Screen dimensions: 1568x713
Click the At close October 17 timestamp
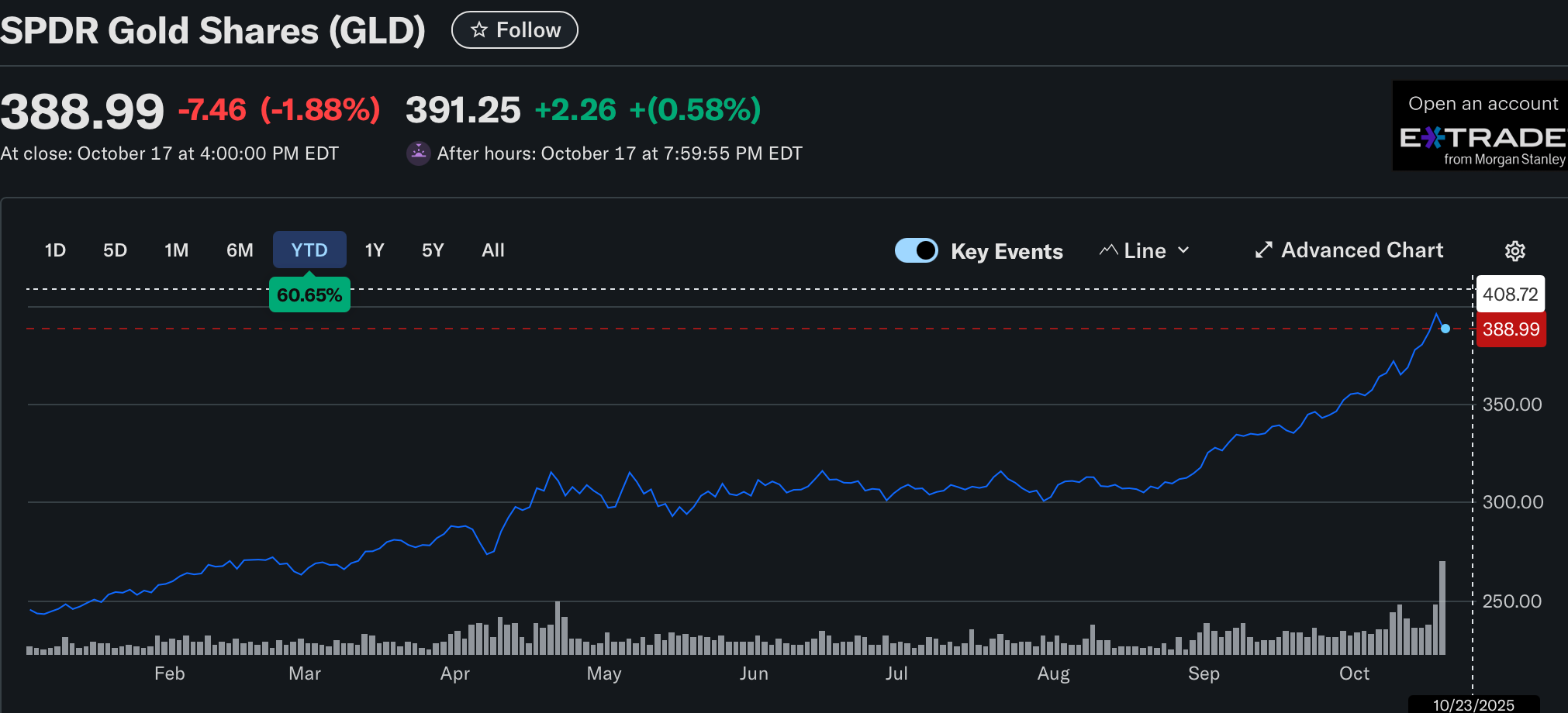(170, 153)
